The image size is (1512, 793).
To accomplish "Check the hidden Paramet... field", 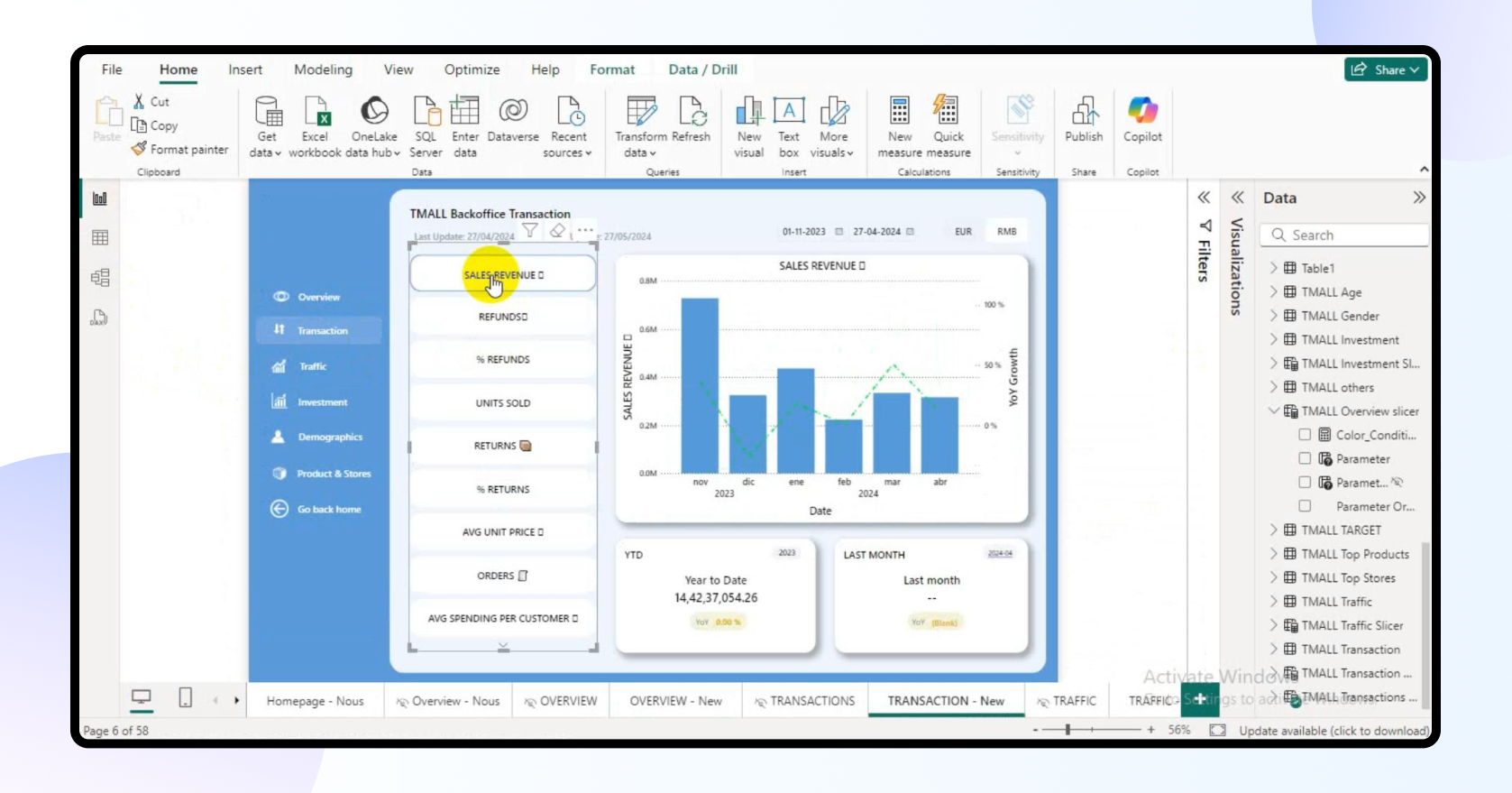I will [x=1305, y=483].
